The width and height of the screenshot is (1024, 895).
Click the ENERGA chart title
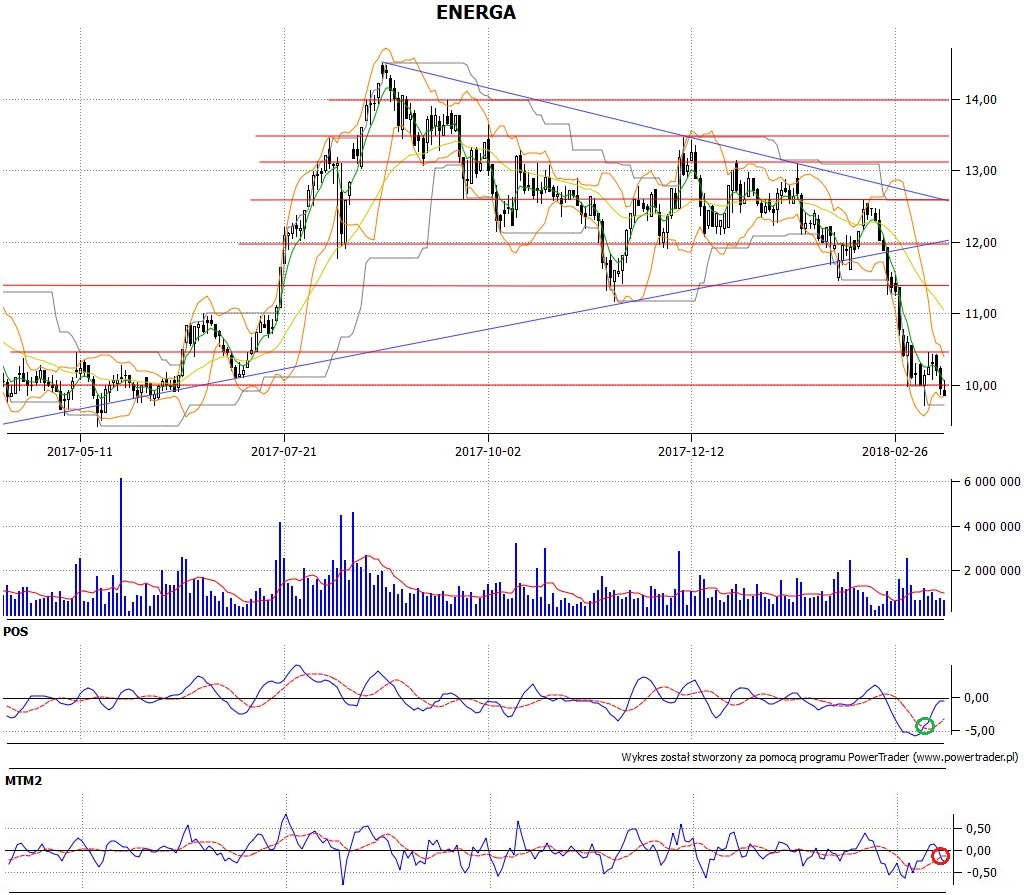coord(475,12)
